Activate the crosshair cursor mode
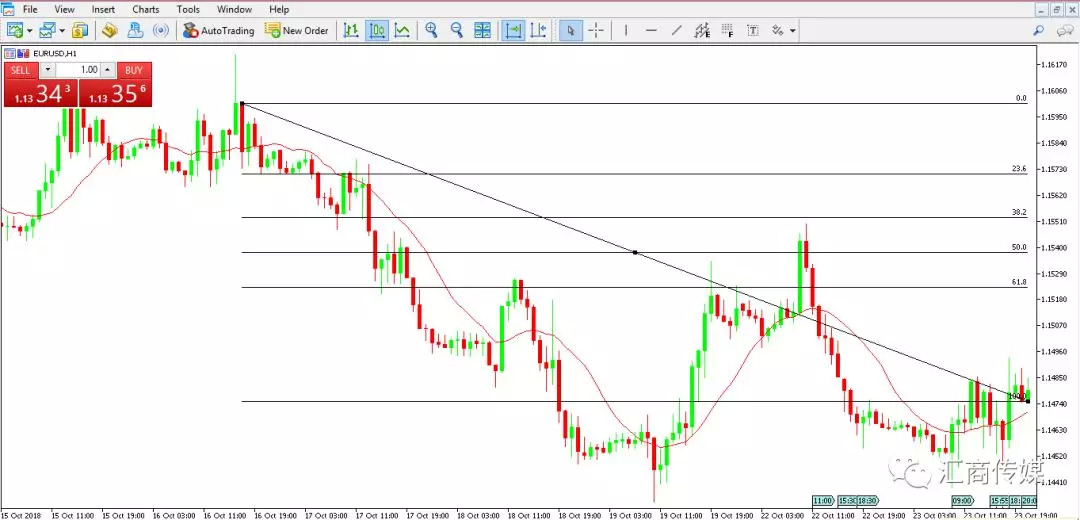1080x520 pixels. (x=596, y=30)
